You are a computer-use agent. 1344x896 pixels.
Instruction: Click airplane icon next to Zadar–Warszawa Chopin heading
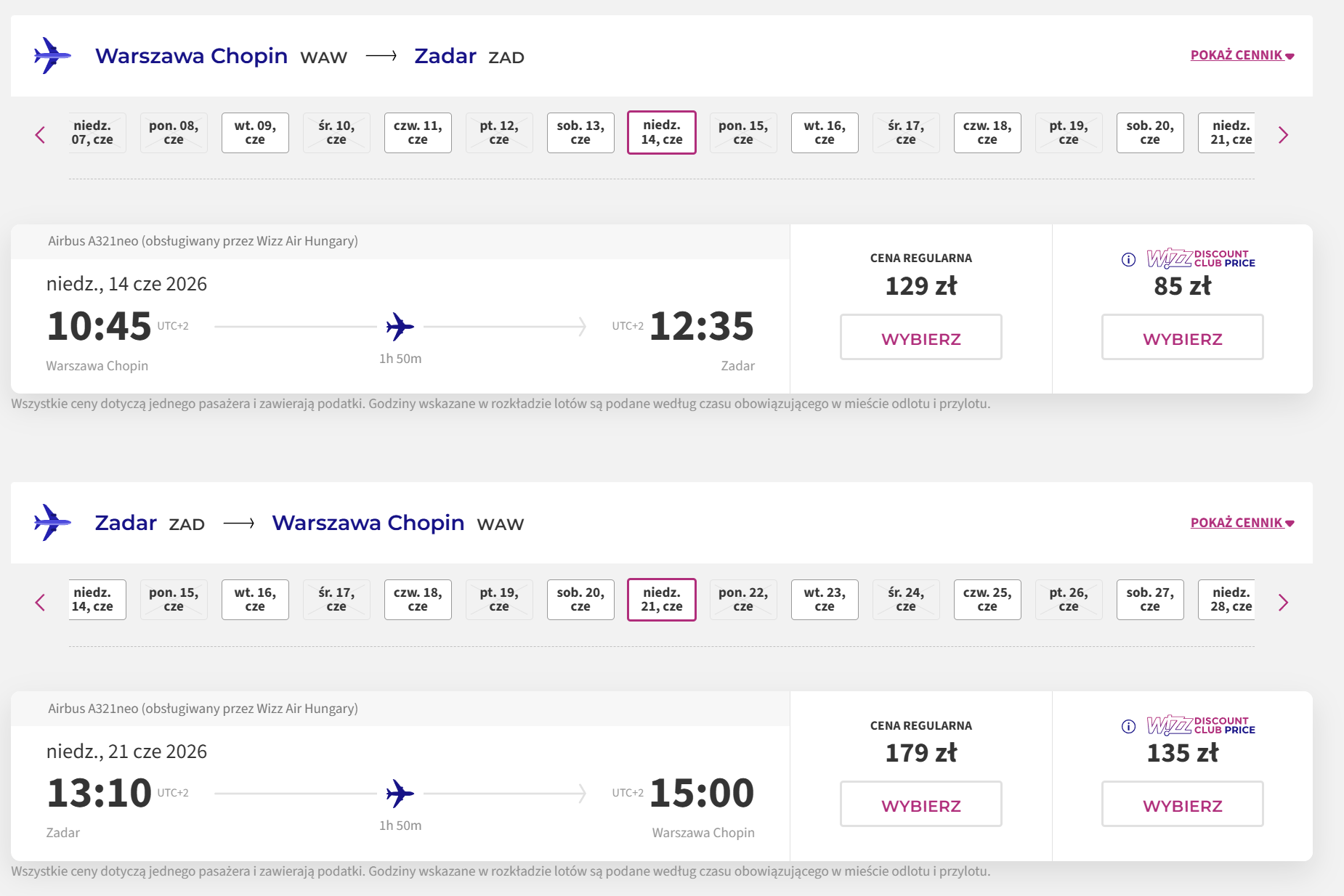coord(52,523)
